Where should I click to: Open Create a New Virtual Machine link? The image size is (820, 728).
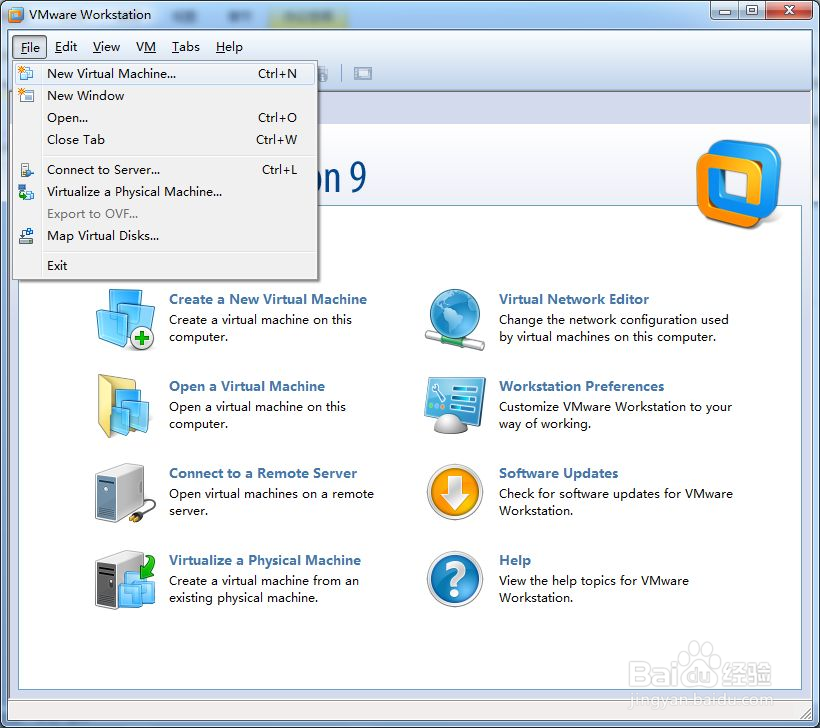268,299
